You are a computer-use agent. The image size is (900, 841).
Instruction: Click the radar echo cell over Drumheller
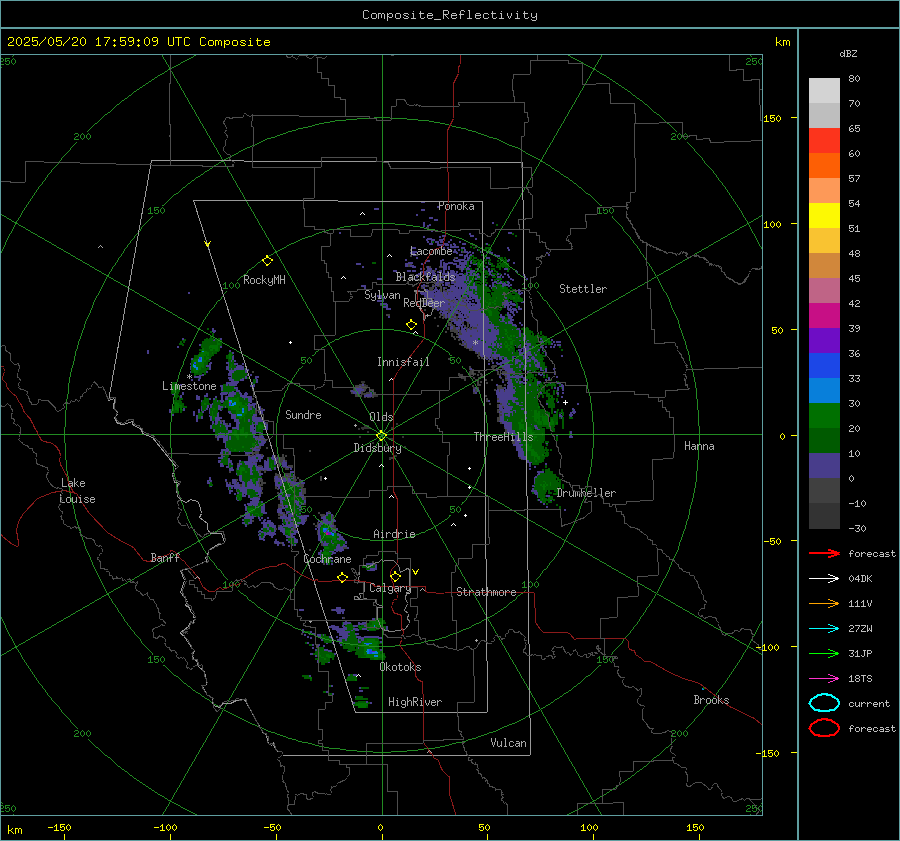pyautogui.click(x=546, y=485)
